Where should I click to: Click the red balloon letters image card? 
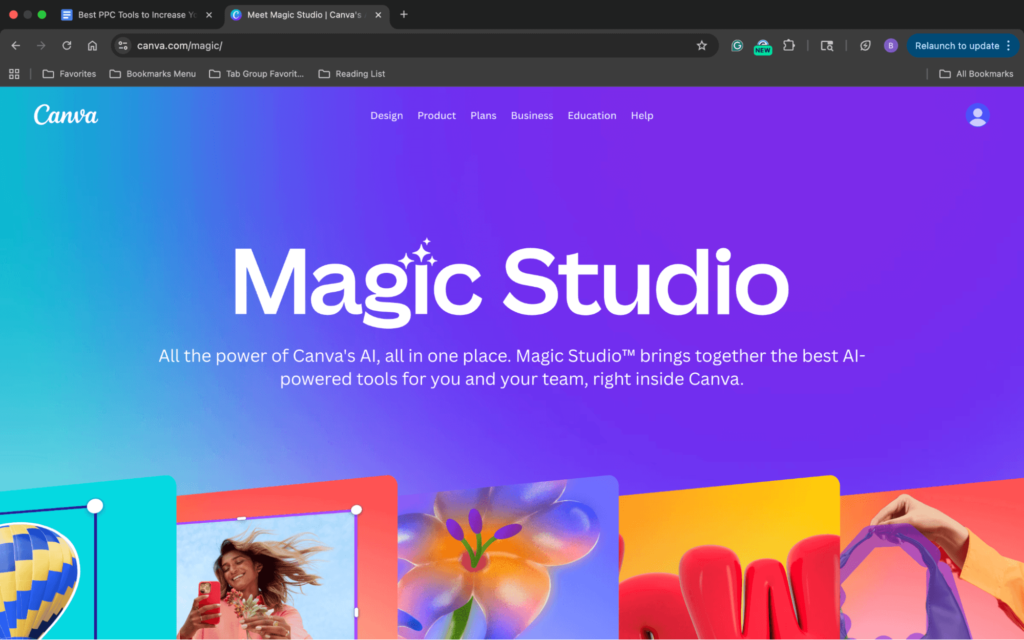point(729,558)
